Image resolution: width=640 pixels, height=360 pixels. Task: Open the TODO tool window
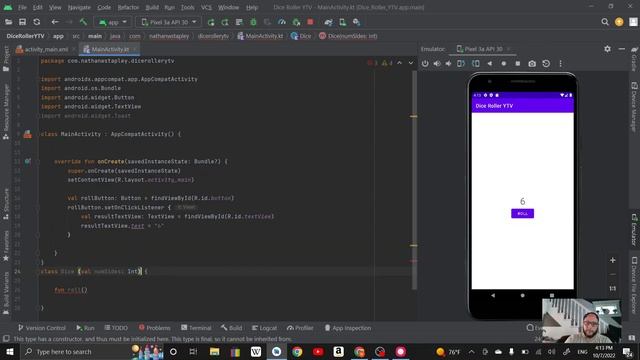[116, 328]
